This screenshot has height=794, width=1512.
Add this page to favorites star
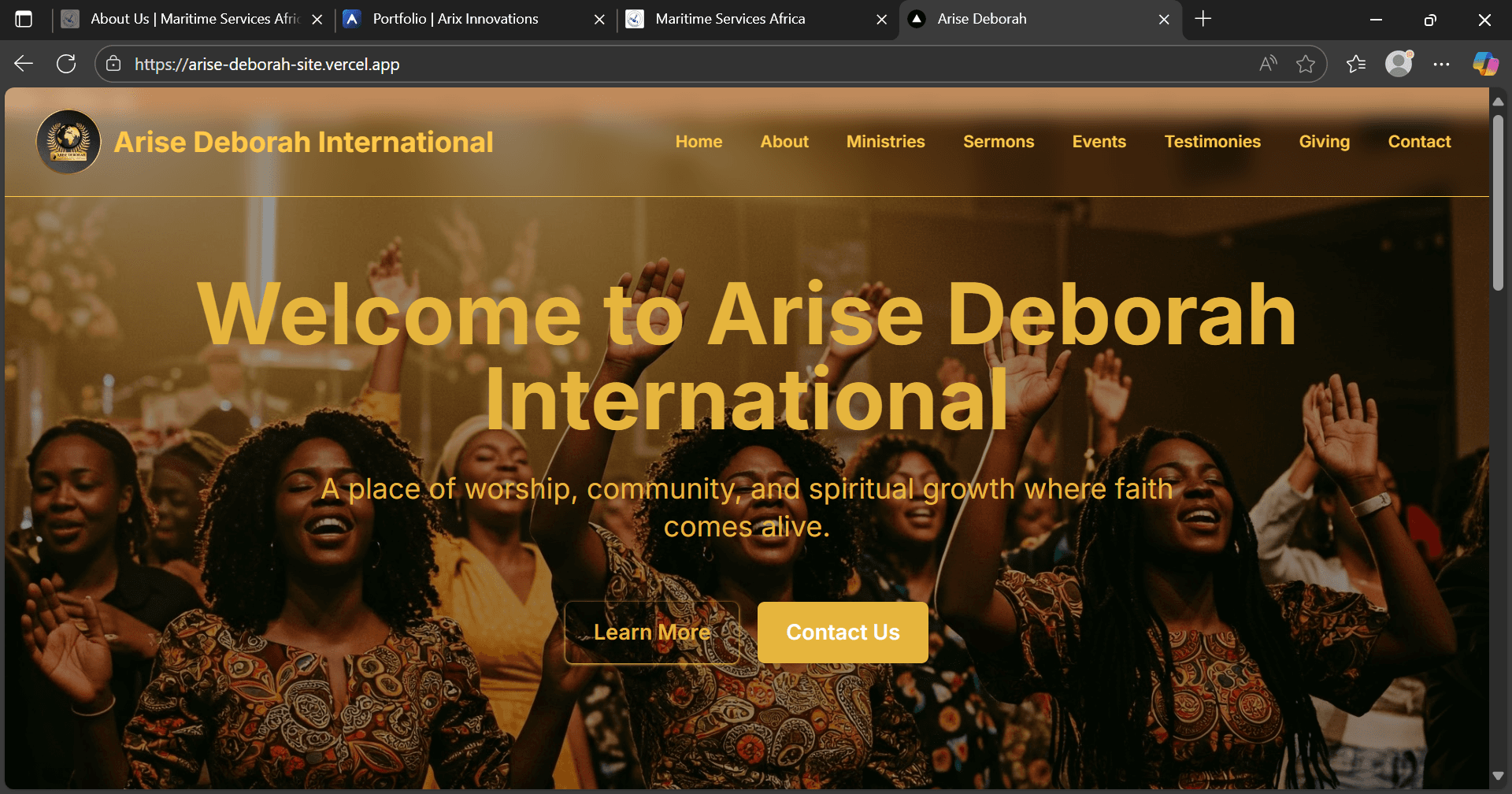(x=1306, y=64)
